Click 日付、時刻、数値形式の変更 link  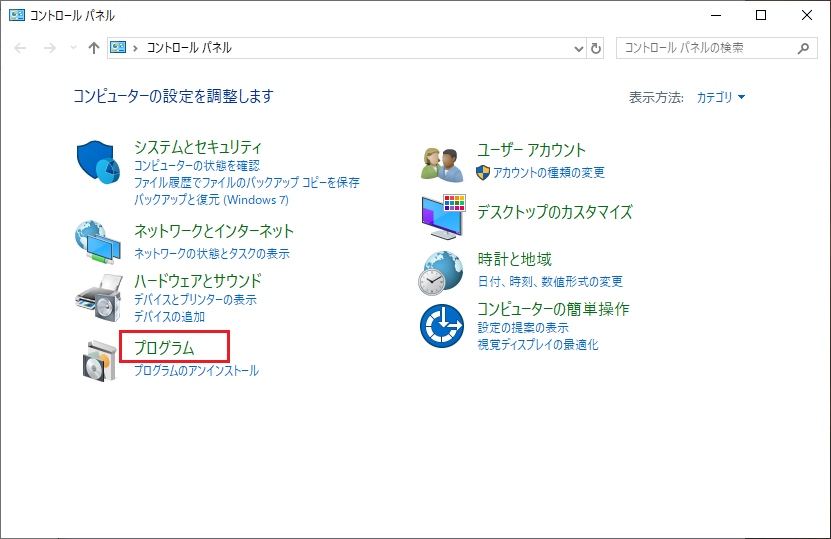click(550, 281)
